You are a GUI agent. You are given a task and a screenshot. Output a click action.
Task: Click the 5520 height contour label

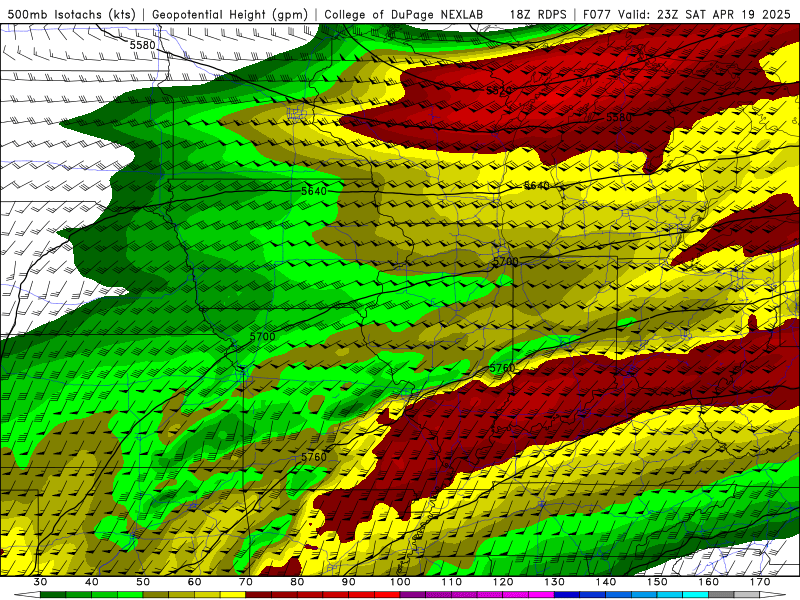tap(498, 91)
